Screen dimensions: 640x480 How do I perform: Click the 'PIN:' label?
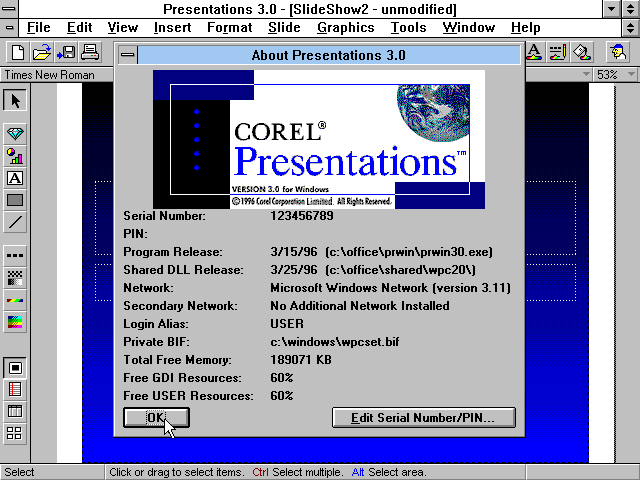tap(135, 234)
